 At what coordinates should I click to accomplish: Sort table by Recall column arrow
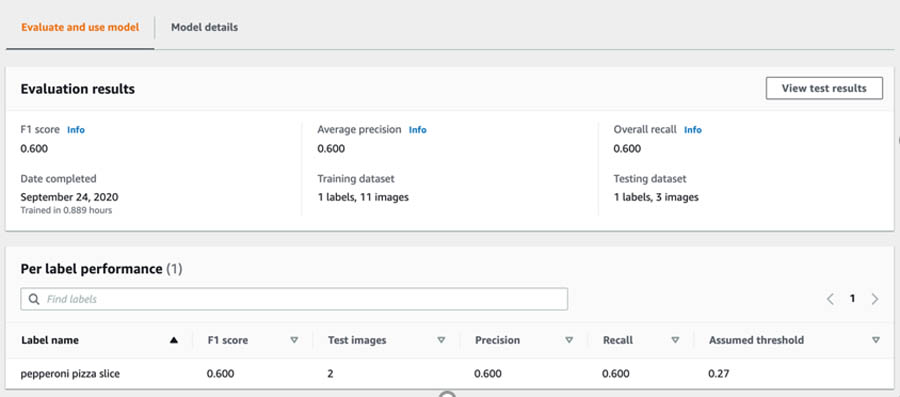675,340
